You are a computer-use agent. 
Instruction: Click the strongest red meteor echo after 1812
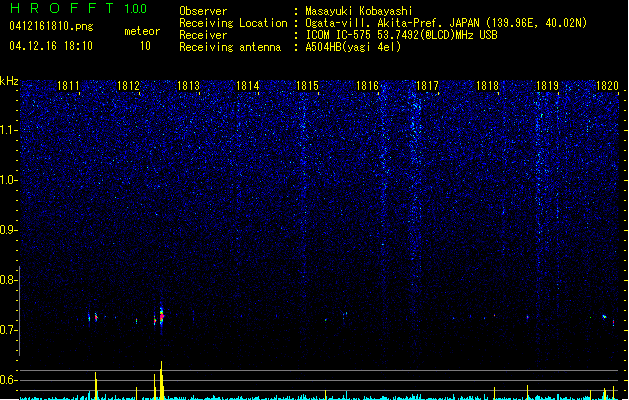[162, 316]
